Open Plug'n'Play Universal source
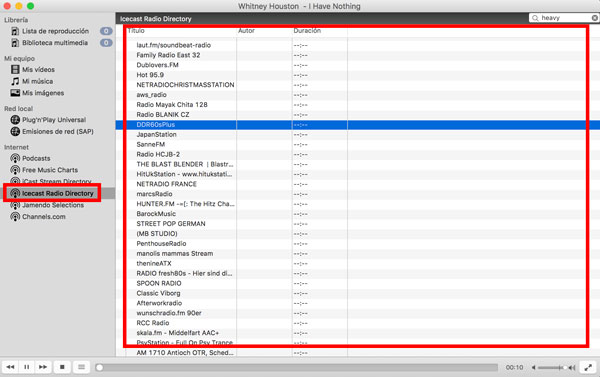 pyautogui.click(x=54, y=120)
